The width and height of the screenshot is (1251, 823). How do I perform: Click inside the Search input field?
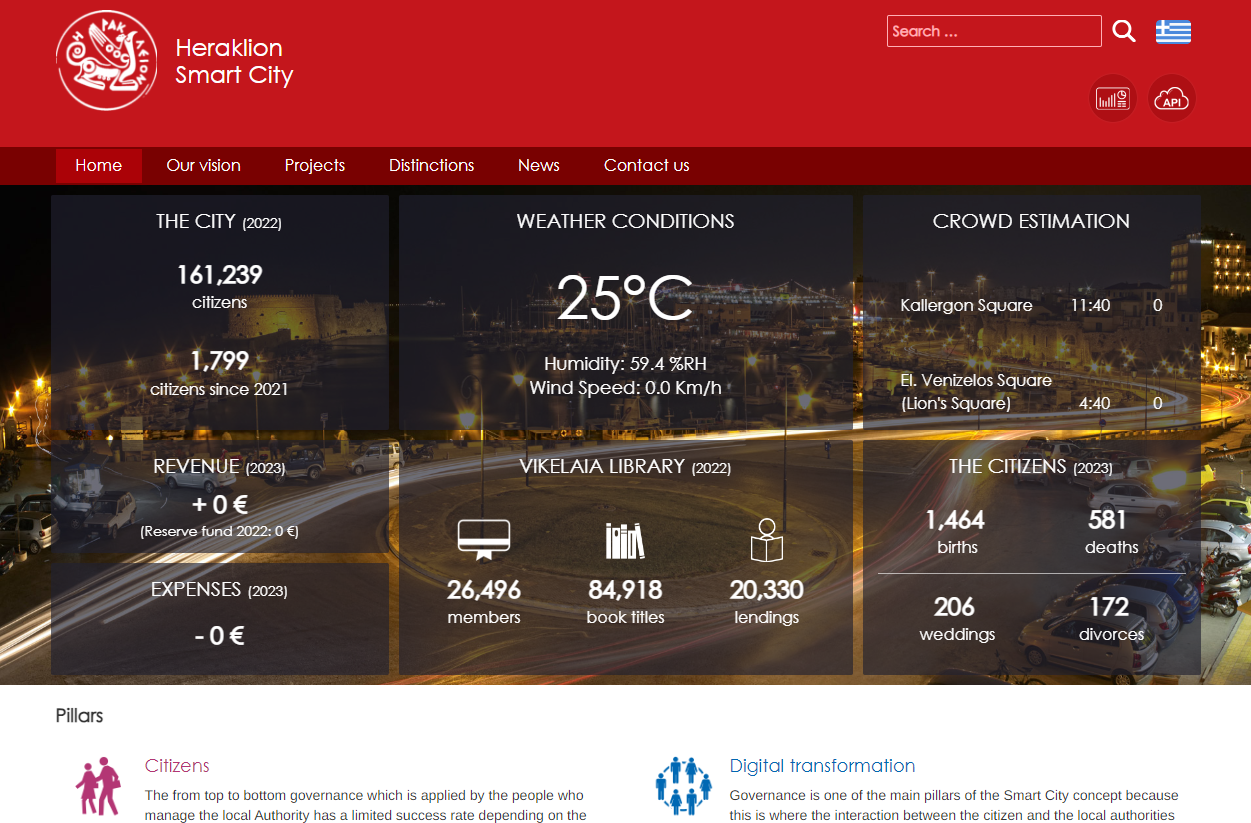pos(993,31)
